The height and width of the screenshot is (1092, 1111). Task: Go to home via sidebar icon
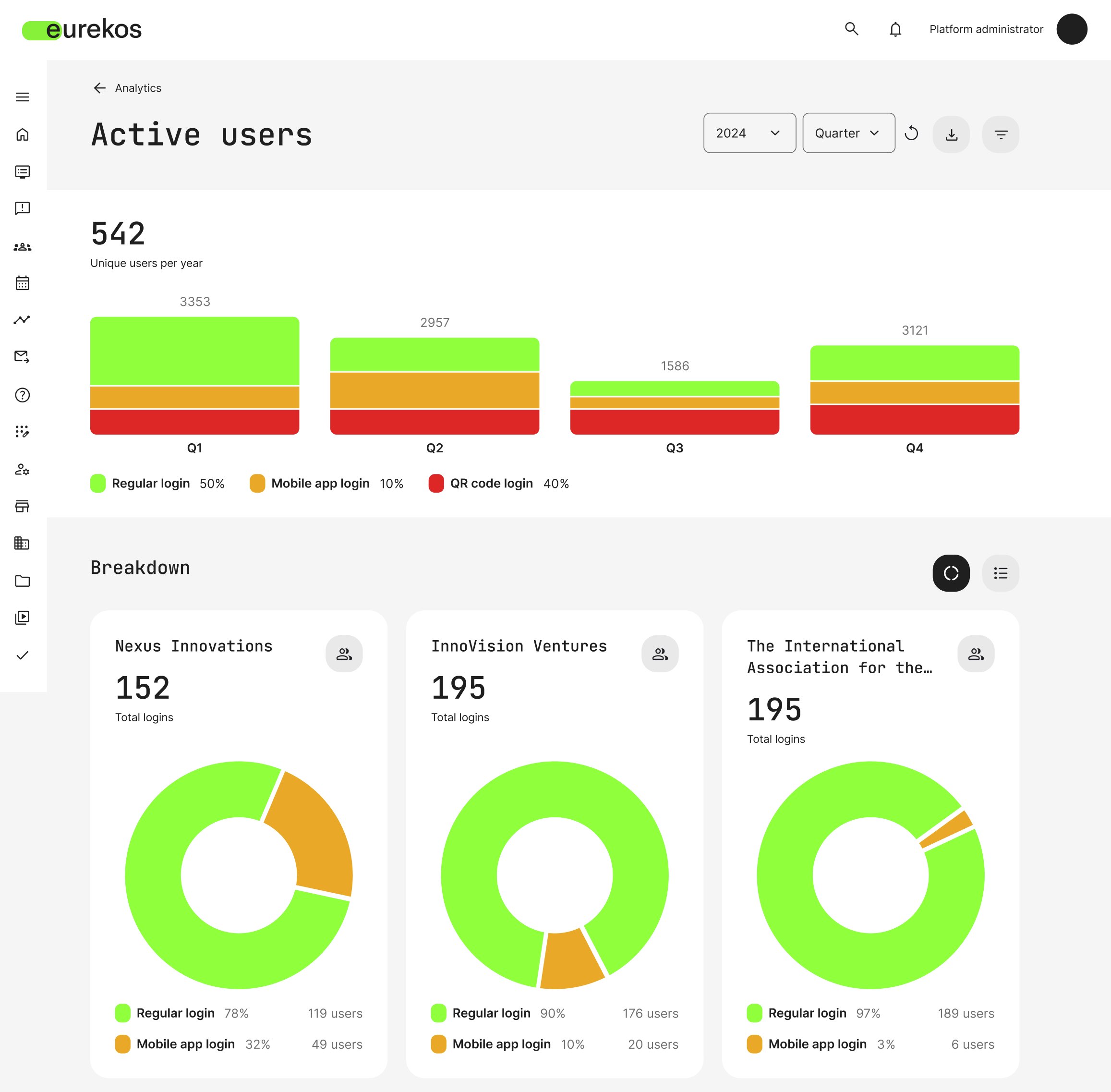pos(23,135)
